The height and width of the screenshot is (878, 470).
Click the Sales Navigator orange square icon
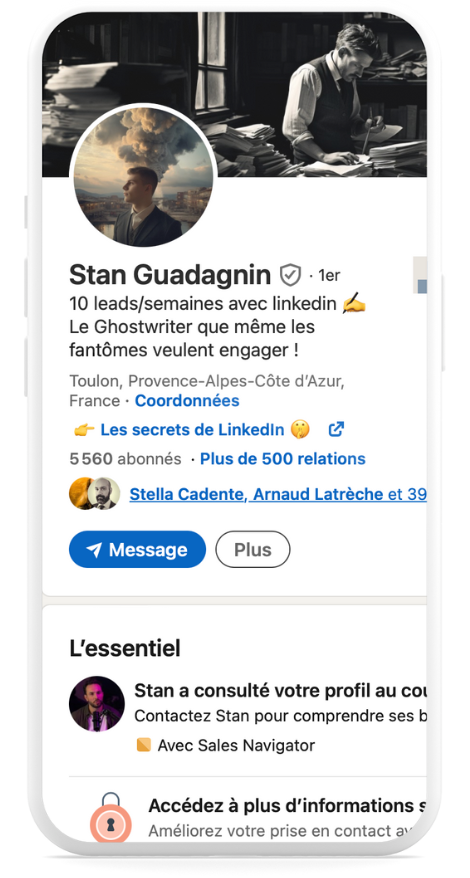point(144,745)
